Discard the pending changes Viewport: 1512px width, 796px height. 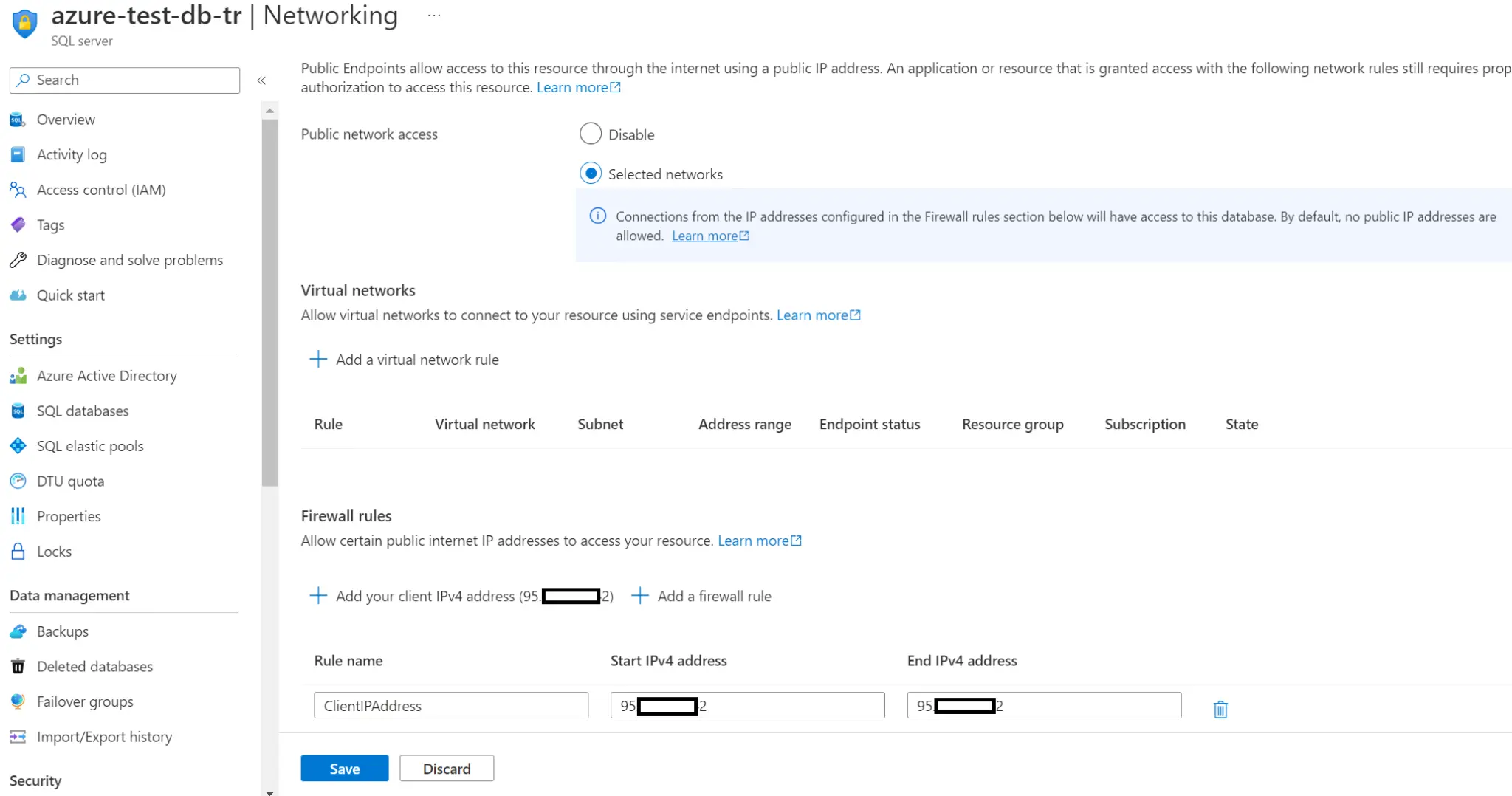[446, 768]
